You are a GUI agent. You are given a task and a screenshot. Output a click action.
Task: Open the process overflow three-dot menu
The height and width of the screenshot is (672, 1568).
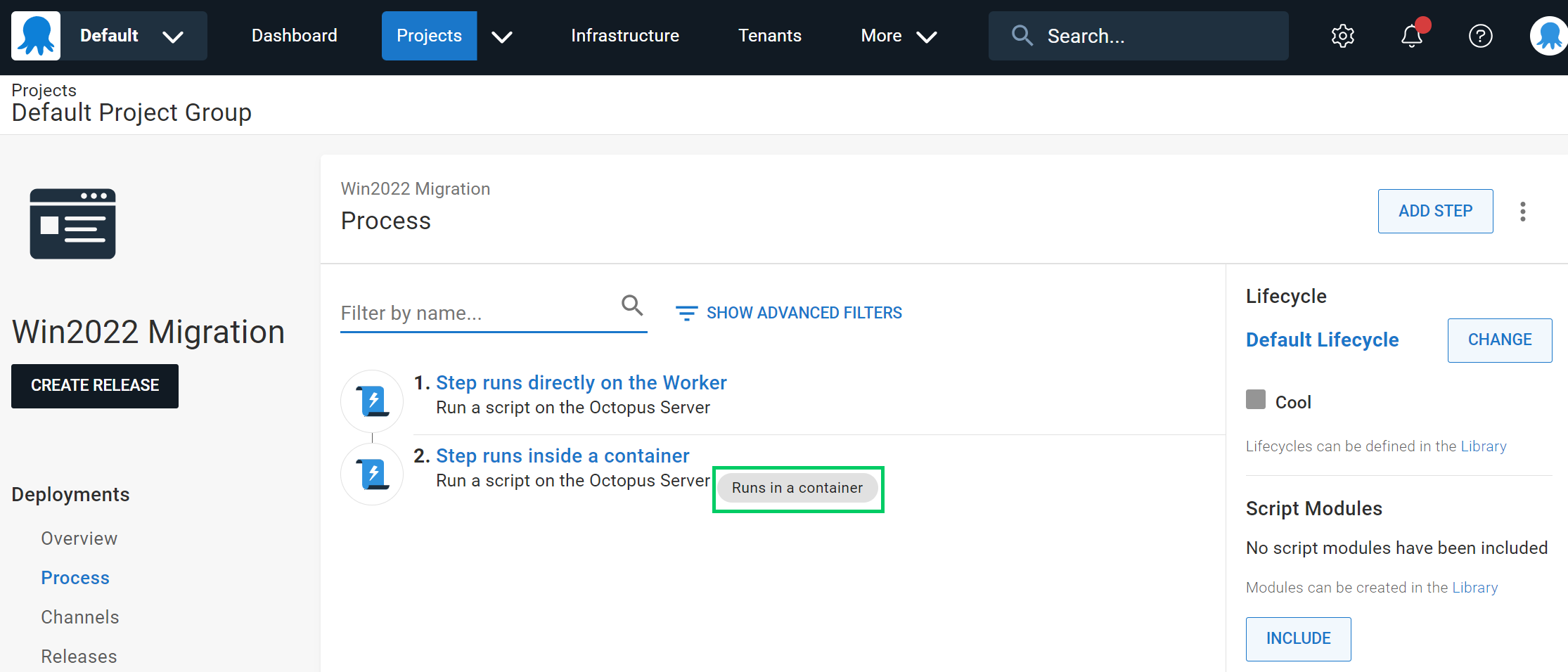coord(1523,212)
